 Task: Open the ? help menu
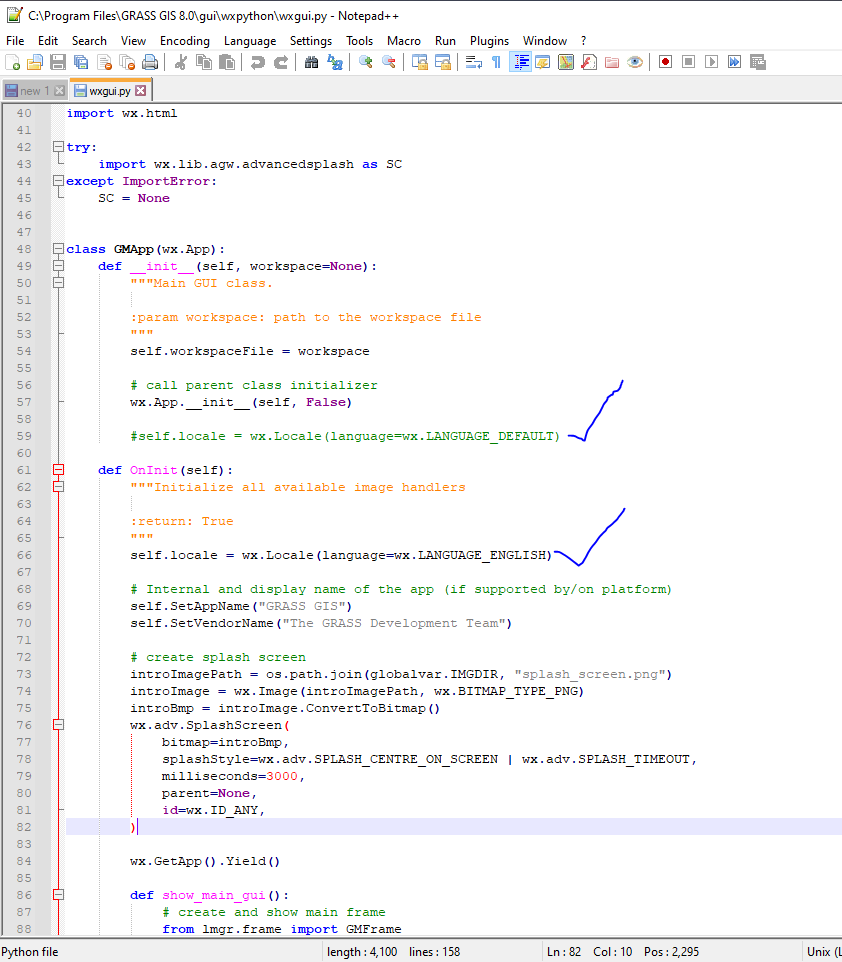(584, 40)
